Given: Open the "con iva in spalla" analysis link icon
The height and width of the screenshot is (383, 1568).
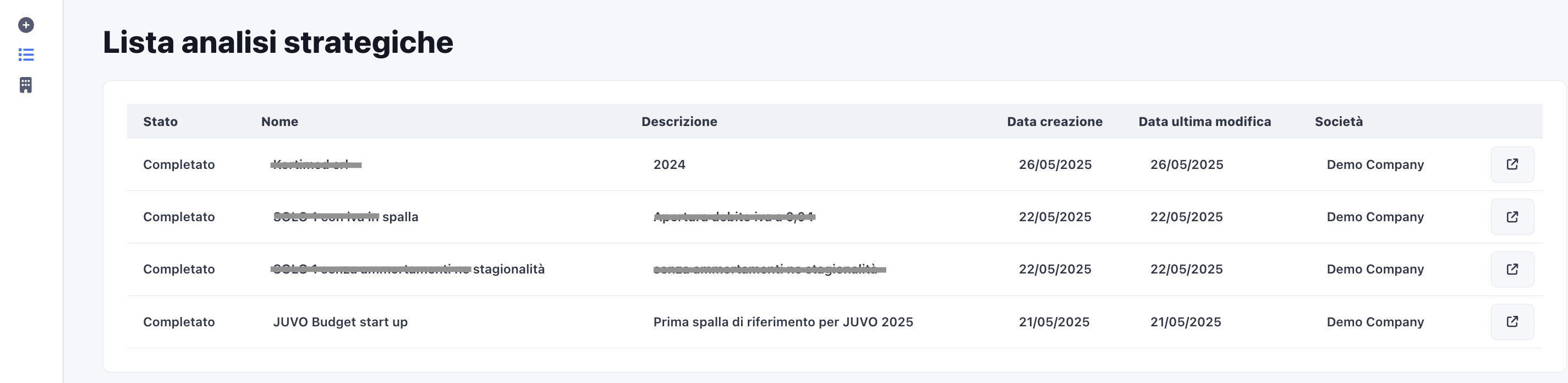Looking at the screenshot, I should (1513, 216).
